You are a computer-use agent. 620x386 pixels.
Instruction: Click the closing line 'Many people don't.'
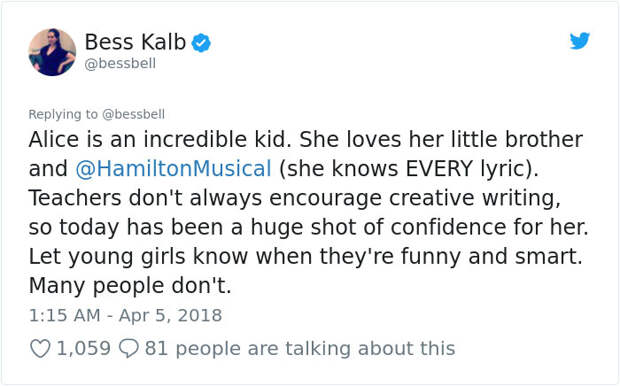(x=130, y=286)
